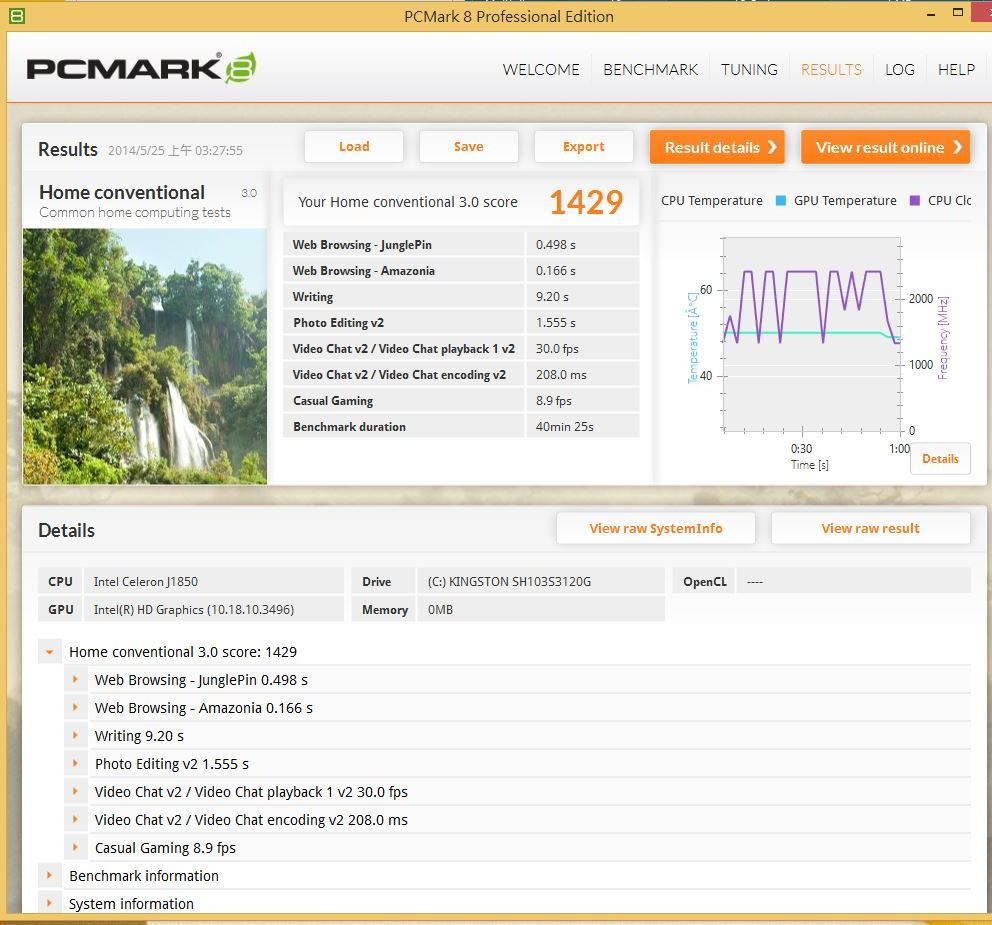Maximize the PCMark 8 window
Screen dimensions: 992x925
958,12
